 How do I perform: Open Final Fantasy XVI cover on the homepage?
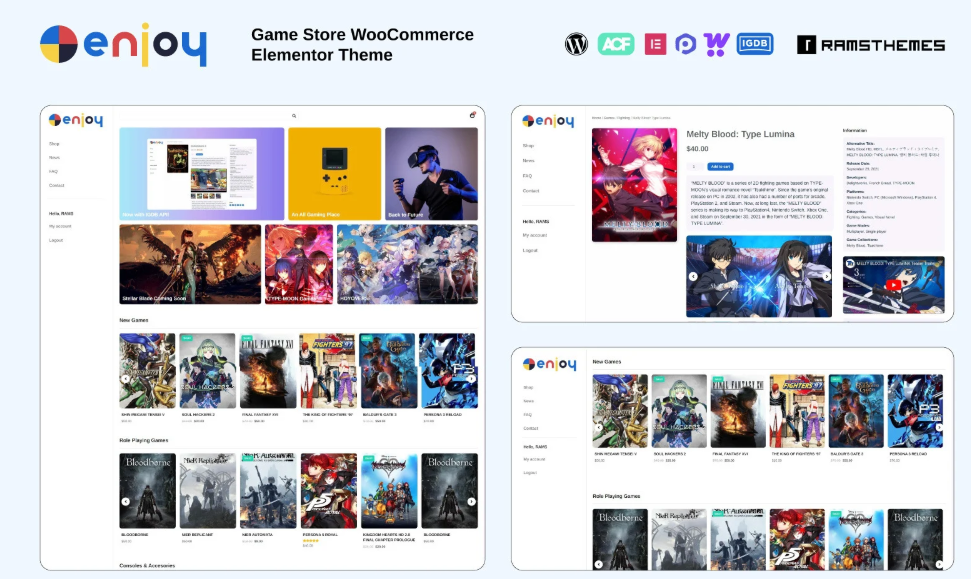coord(268,370)
